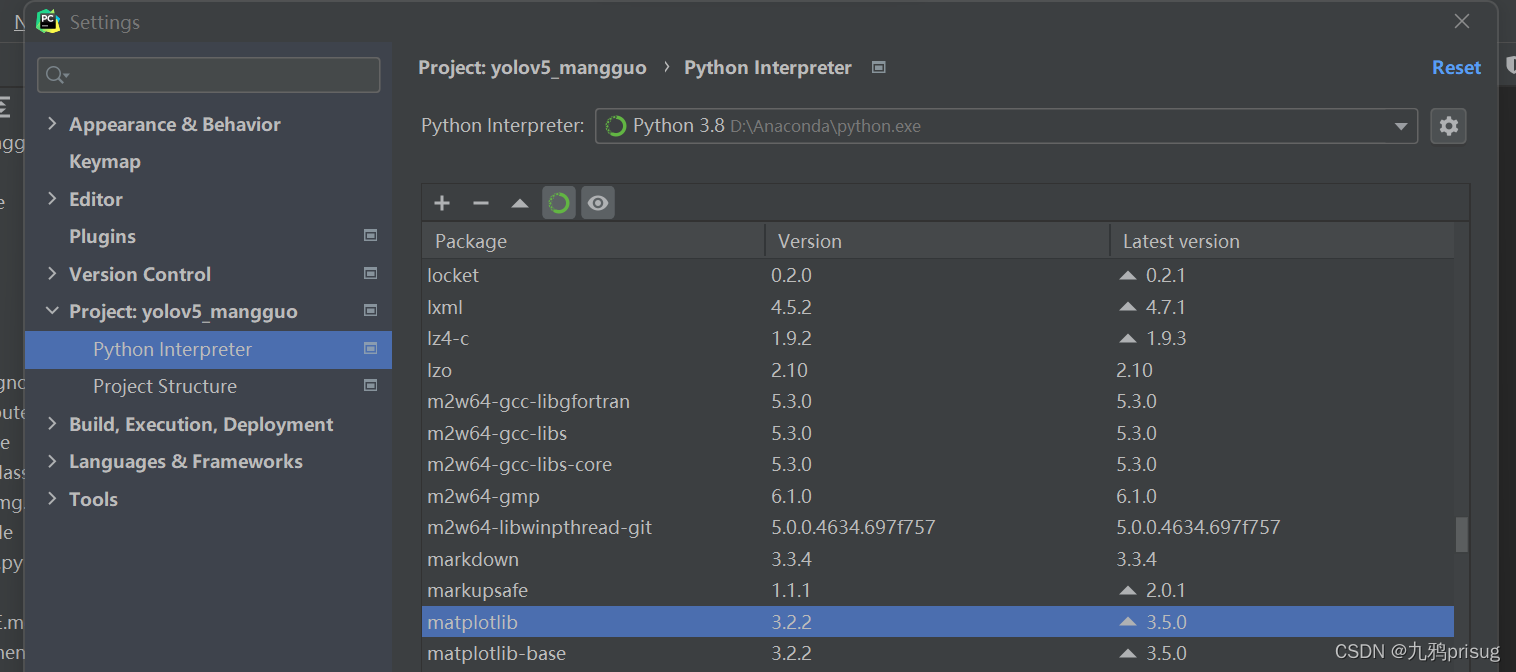Open the Plugins settings page

[x=102, y=236]
